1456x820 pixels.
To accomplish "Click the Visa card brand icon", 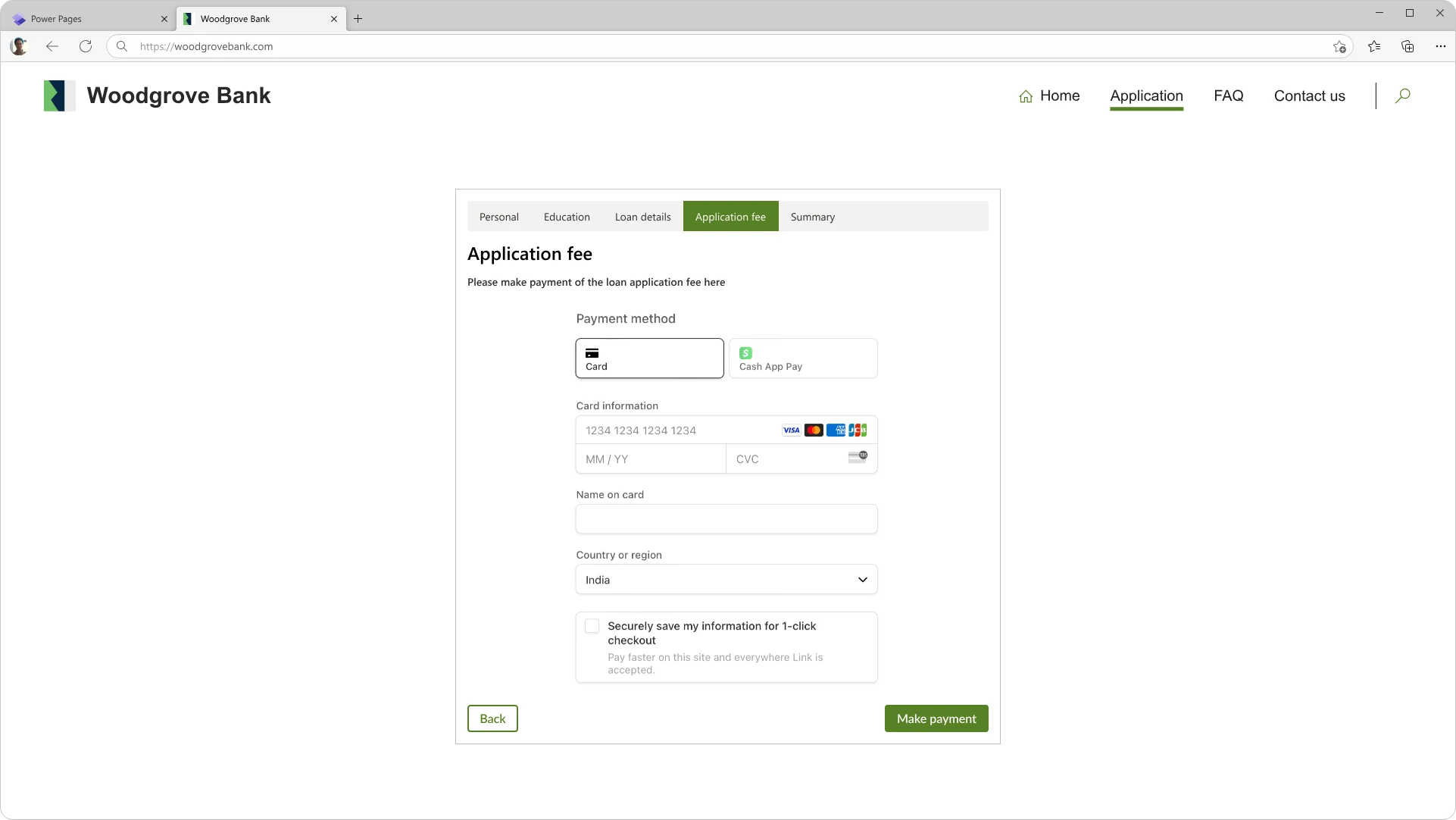I will 791,430.
